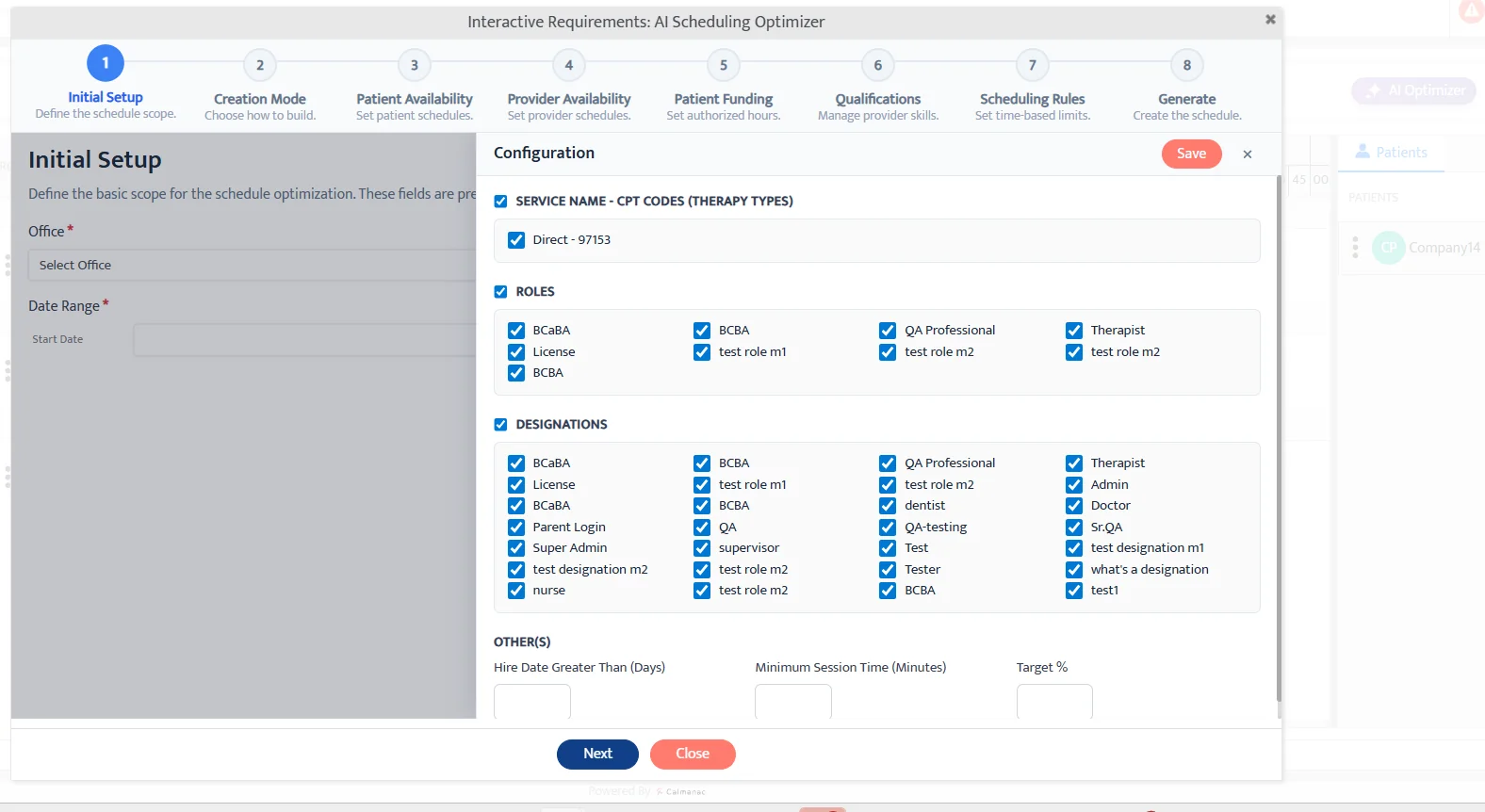Close the Configuration panel with X icon
Viewport: 1485px width, 812px height.
click(1247, 154)
